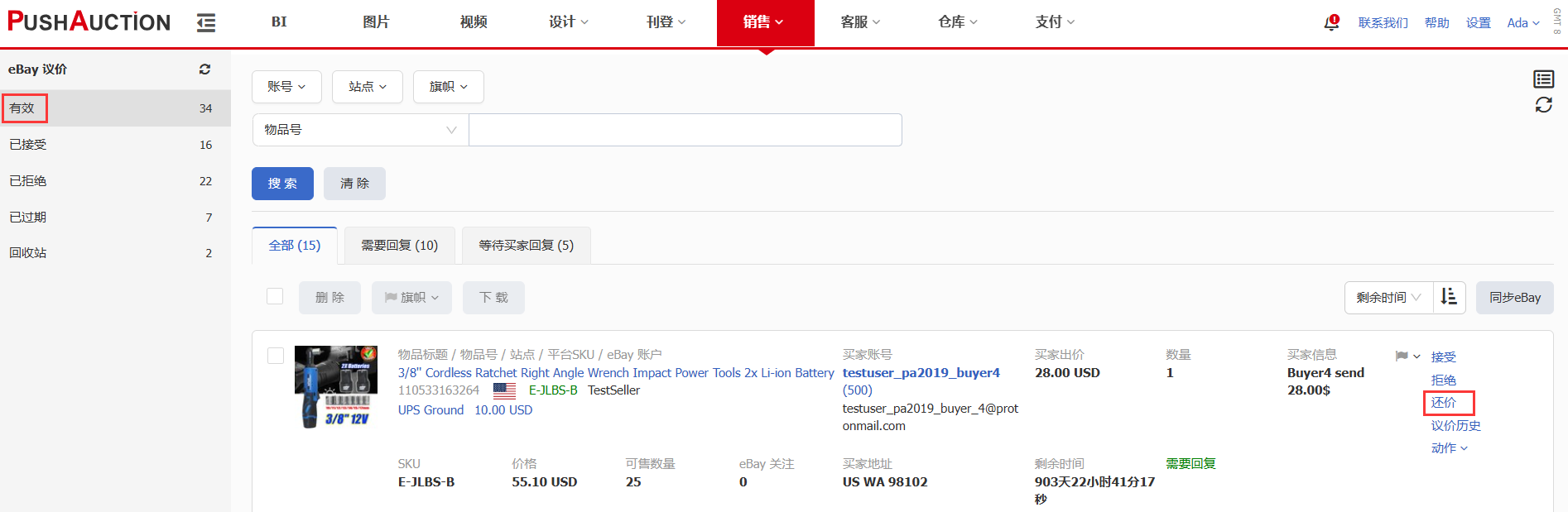
Task: Check the box for the wrench listing
Action: (276, 356)
